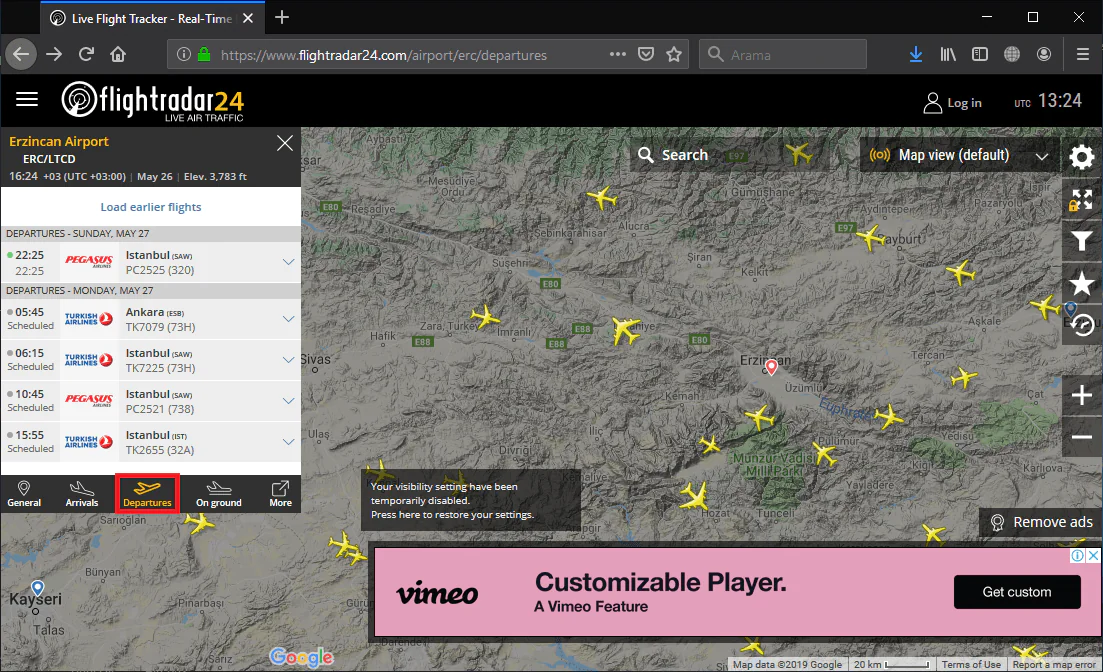Zoom out the map with minus button
This screenshot has width=1103, height=672.
[1082, 437]
